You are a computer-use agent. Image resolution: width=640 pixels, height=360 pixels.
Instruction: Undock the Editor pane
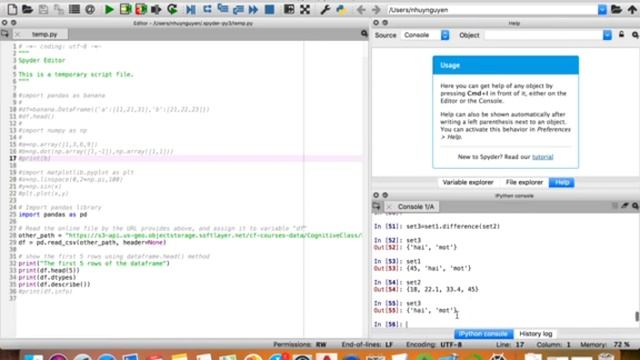click(13, 23)
